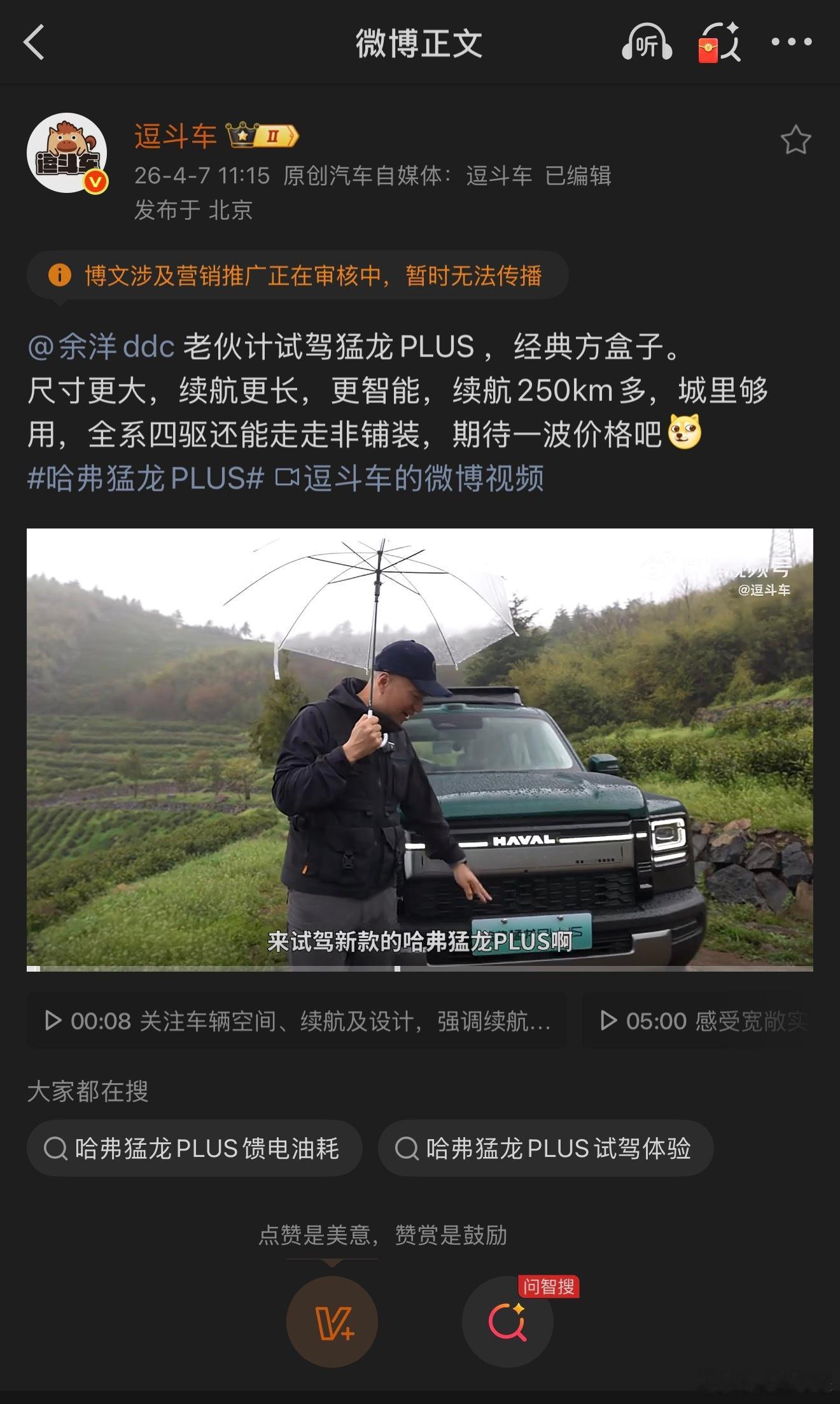Open the listen headphone icon
Screen dimensions: 840x1404
point(647,42)
